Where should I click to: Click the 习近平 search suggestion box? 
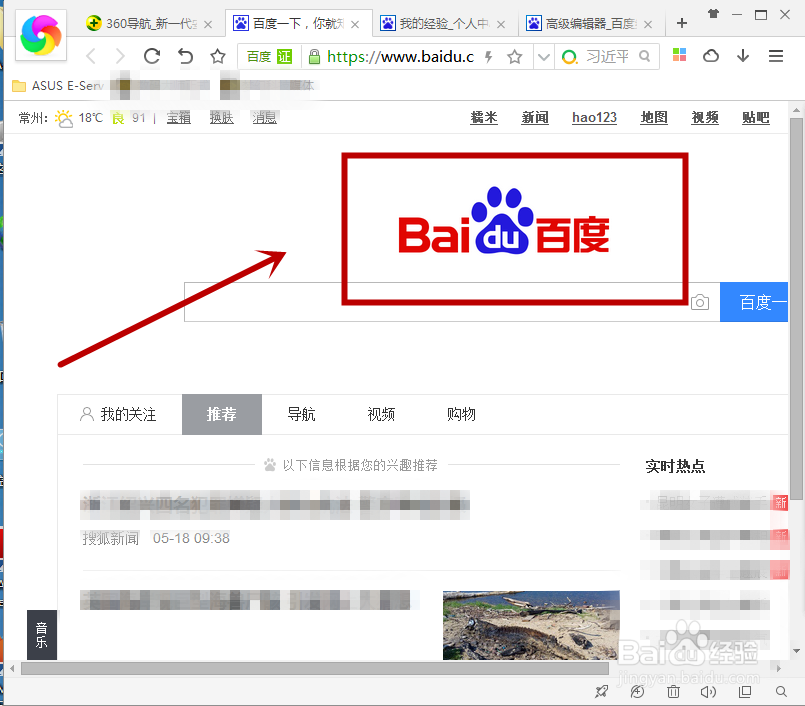[607, 56]
